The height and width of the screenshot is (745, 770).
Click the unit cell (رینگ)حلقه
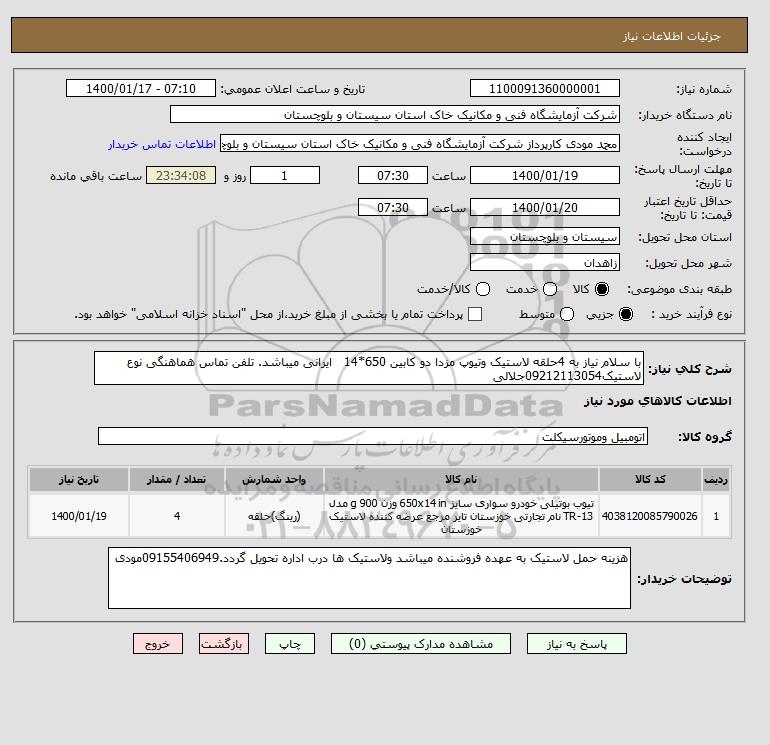click(274, 516)
